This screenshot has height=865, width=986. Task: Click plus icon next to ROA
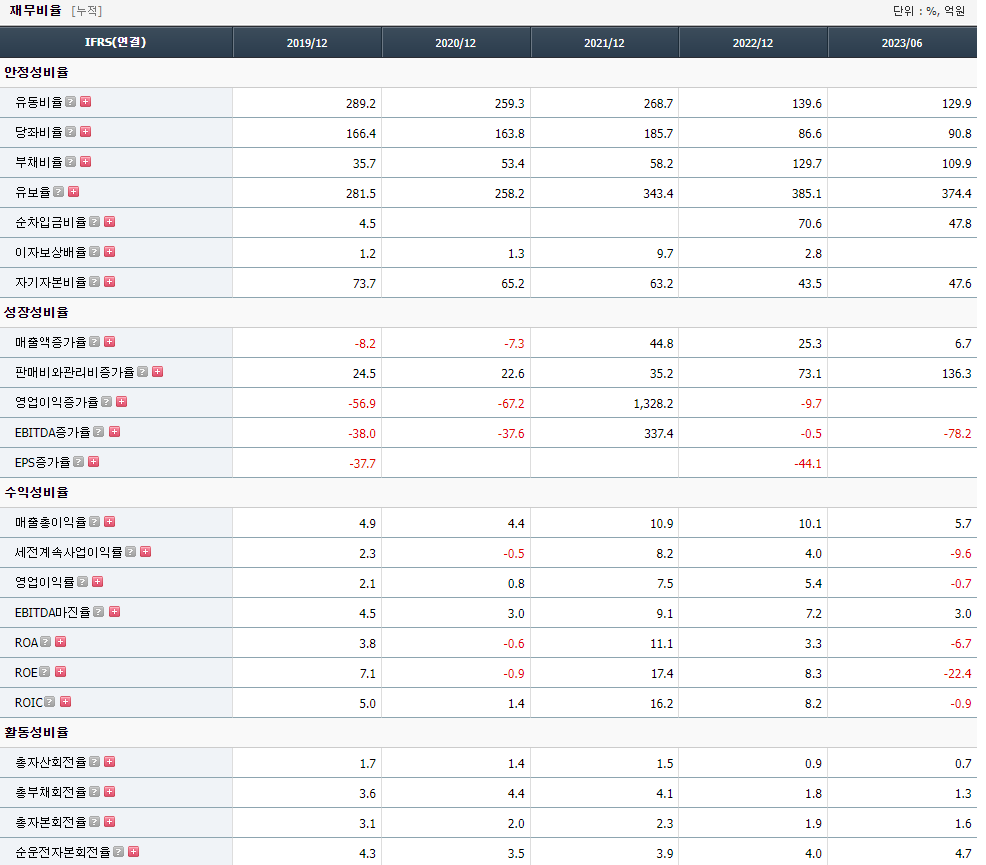60,642
